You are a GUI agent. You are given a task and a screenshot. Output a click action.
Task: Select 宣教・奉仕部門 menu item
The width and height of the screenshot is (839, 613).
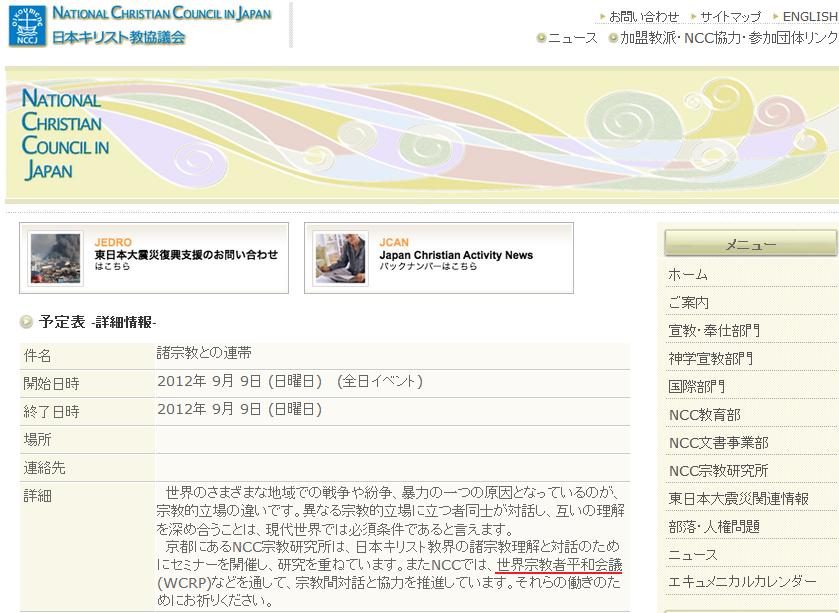click(713, 331)
